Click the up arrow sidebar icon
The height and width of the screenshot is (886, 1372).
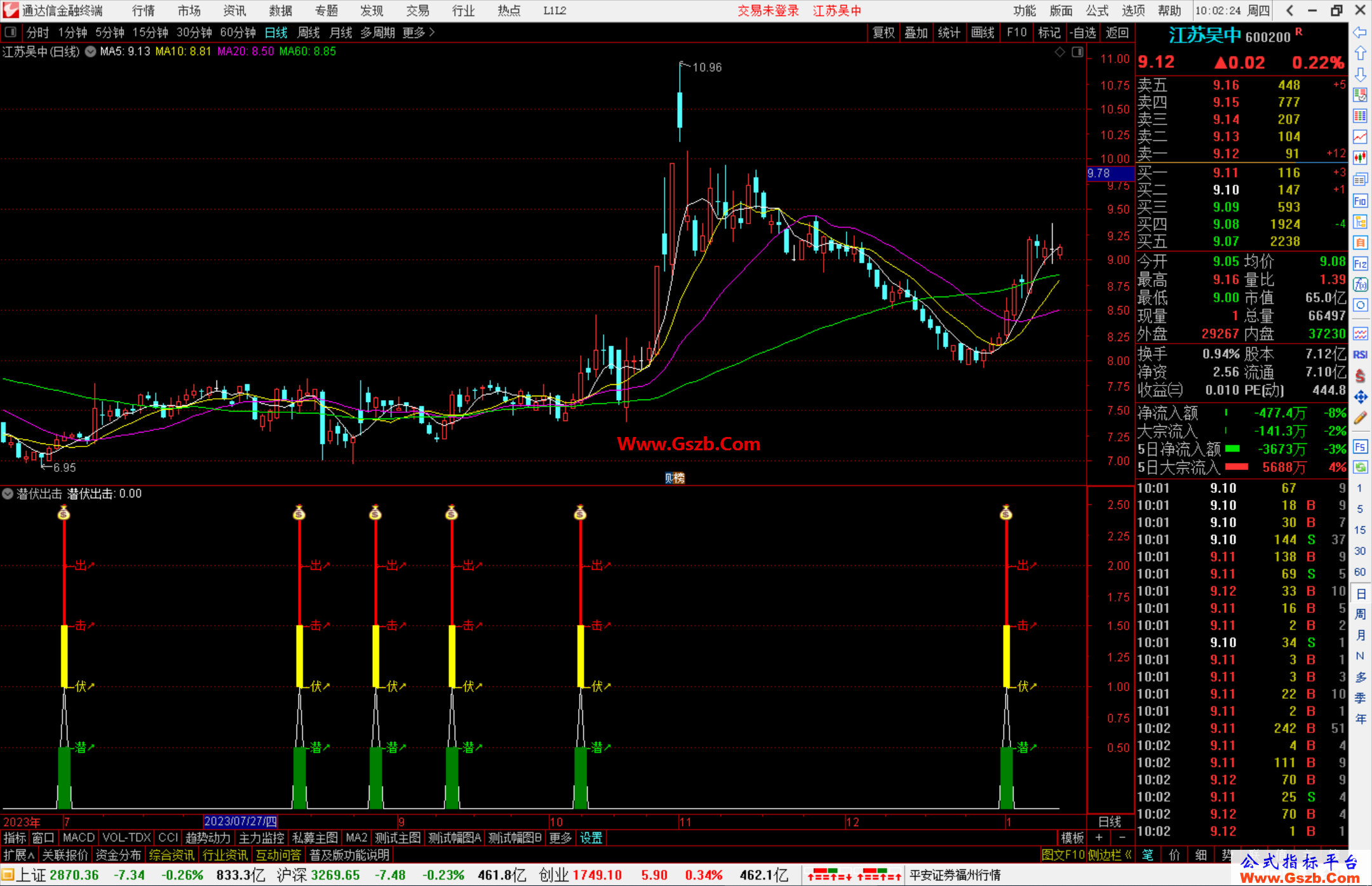1360,53
